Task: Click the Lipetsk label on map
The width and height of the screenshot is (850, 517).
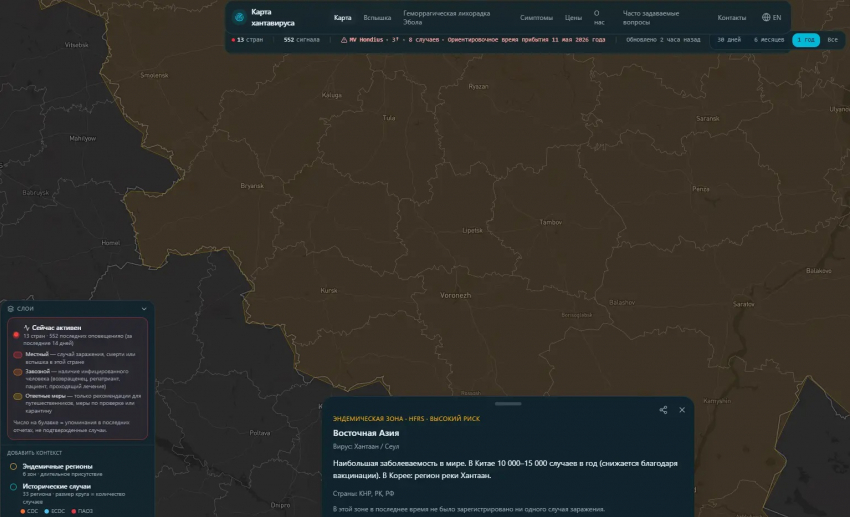Action: click(x=472, y=230)
